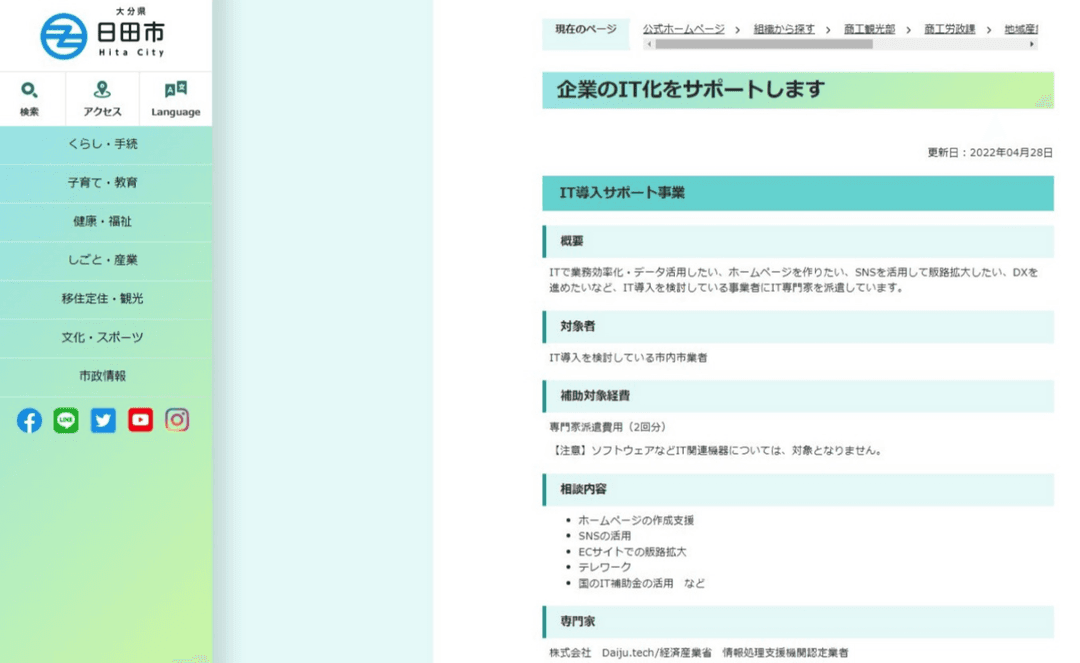
Task: Click the breadcrumb scrollbar right arrow
Action: pyautogui.click(x=1032, y=44)
